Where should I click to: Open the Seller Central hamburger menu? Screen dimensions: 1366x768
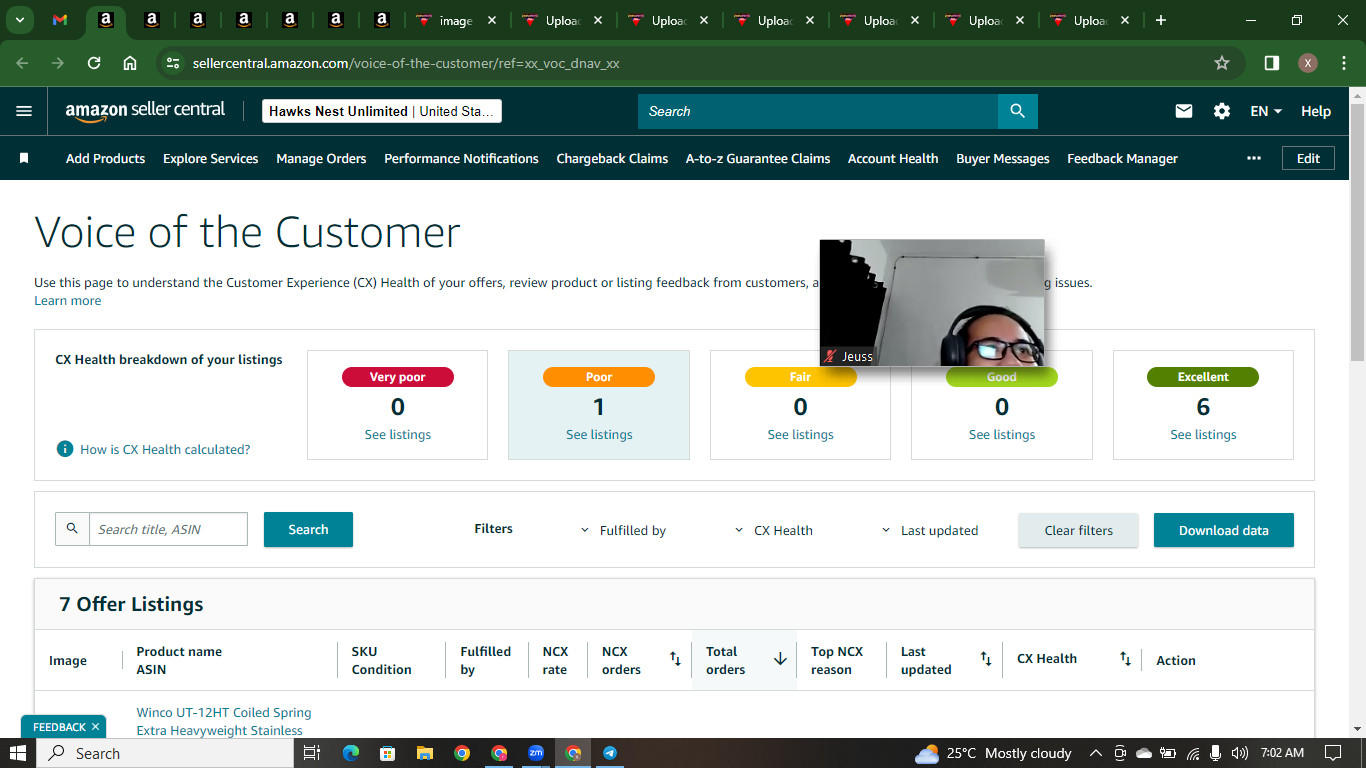[x=24, y=111]
